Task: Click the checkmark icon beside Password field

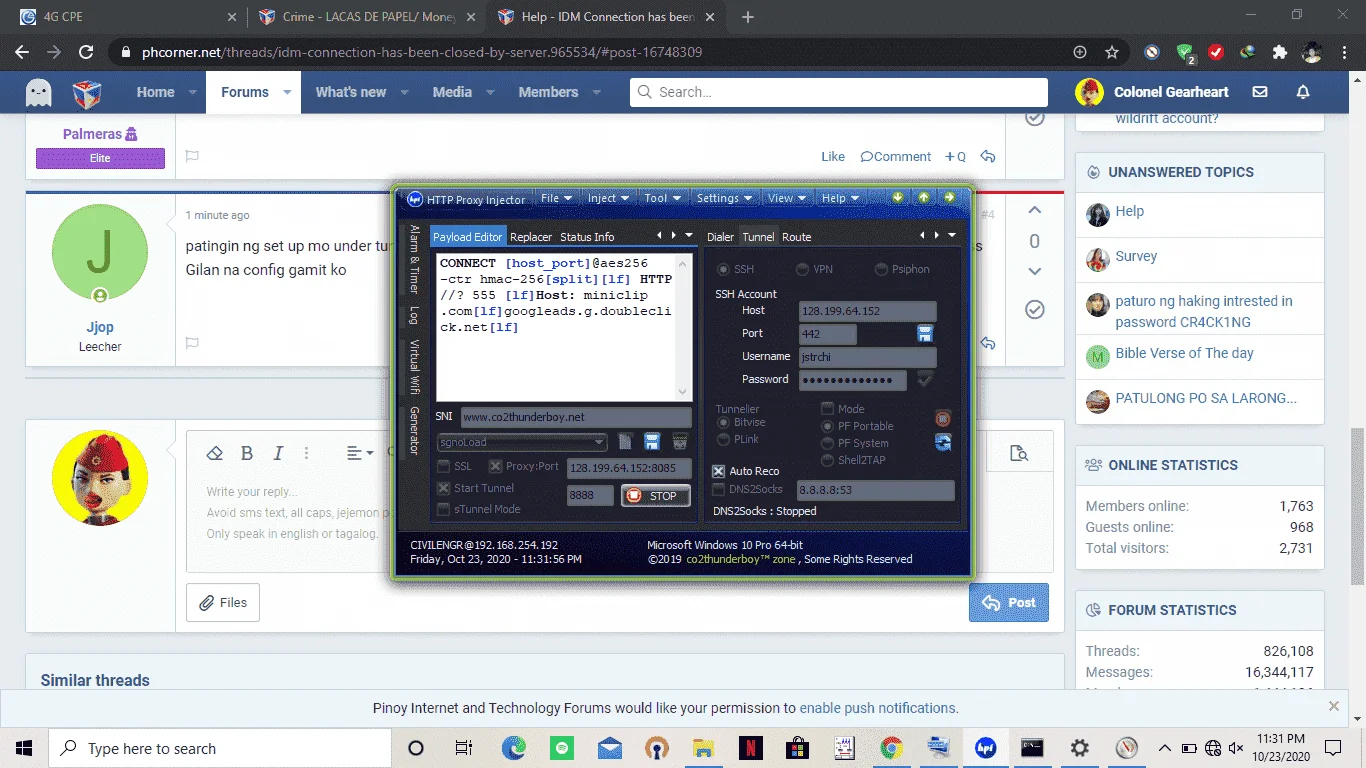Action: click(925, 379)
